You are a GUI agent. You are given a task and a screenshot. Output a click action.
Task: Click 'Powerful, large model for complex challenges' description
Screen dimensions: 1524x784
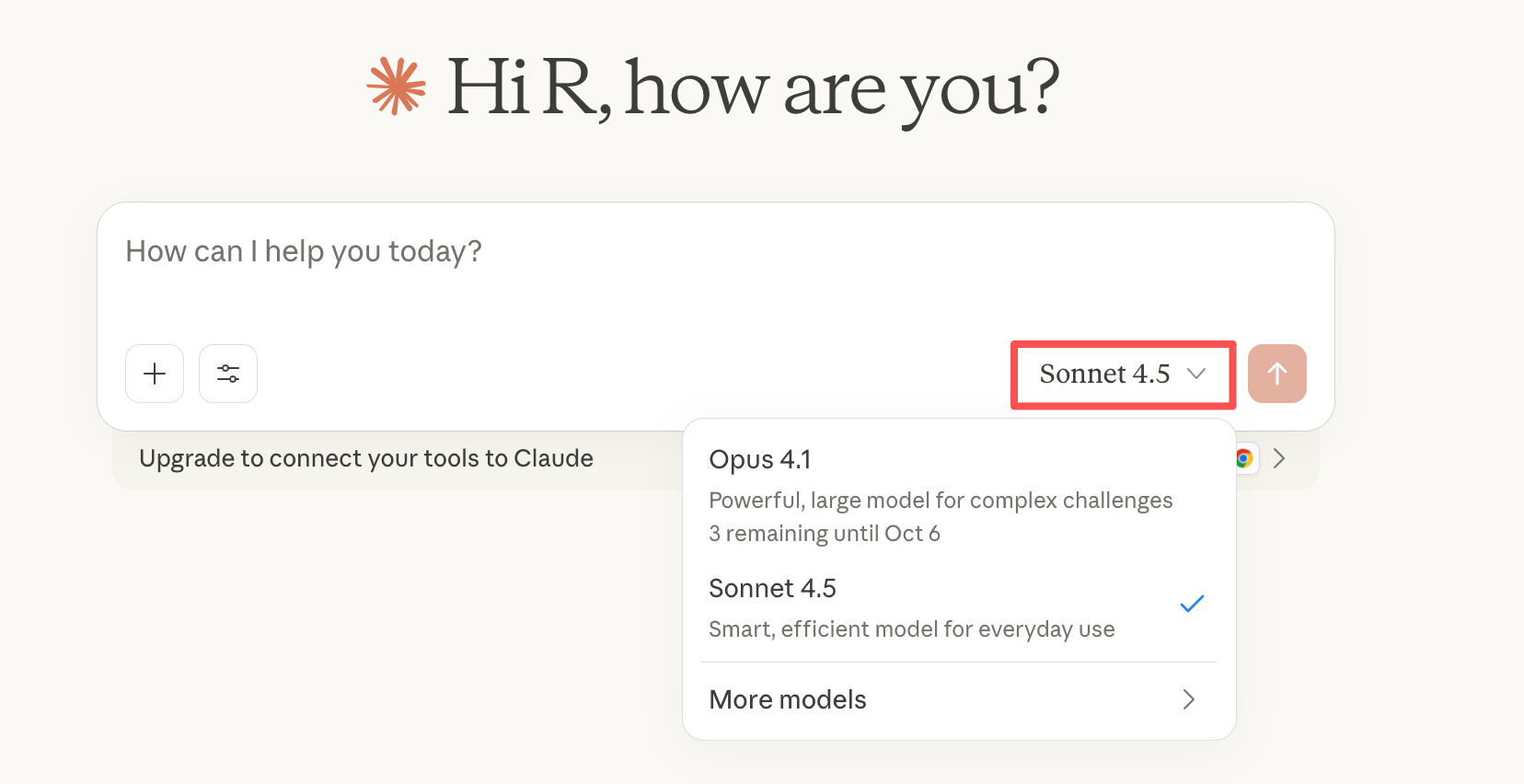941,501
